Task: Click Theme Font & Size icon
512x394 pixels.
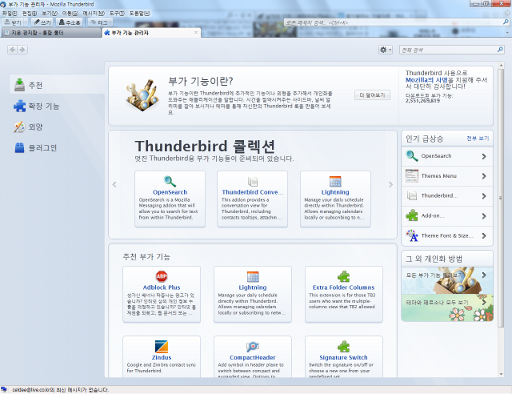Action: click(x=412, y=235)
